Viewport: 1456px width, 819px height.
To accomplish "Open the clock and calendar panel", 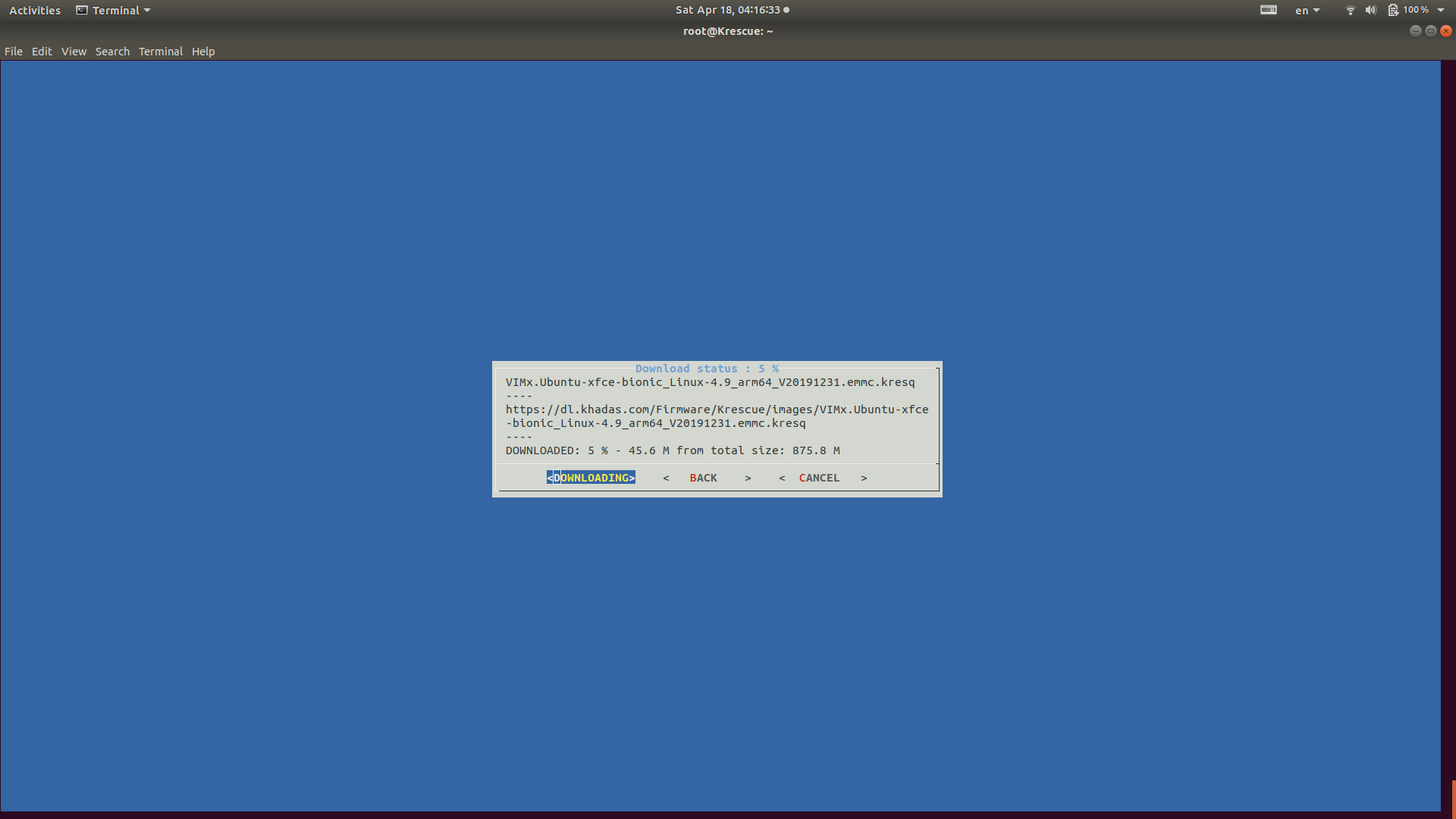I will tap(728, 10).
